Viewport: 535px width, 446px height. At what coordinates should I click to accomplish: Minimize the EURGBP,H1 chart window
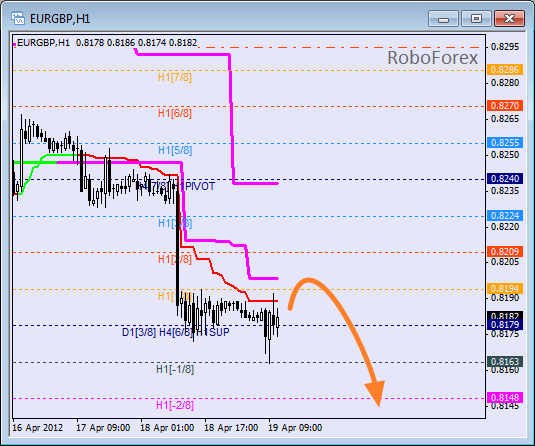443,18
